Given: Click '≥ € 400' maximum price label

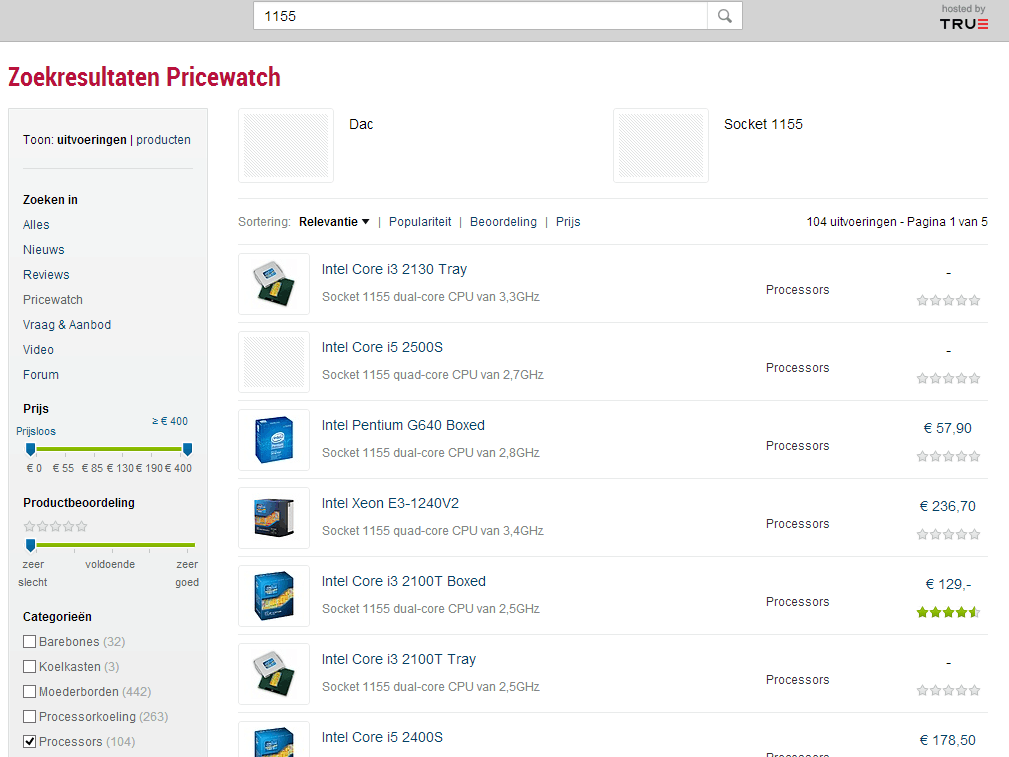Looking at the screenshot, I should coord(170,421).
